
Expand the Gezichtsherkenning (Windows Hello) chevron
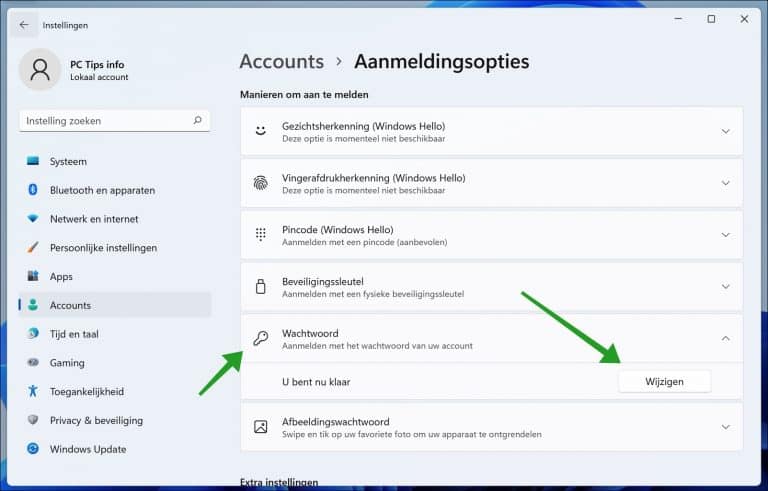(725, 131)
